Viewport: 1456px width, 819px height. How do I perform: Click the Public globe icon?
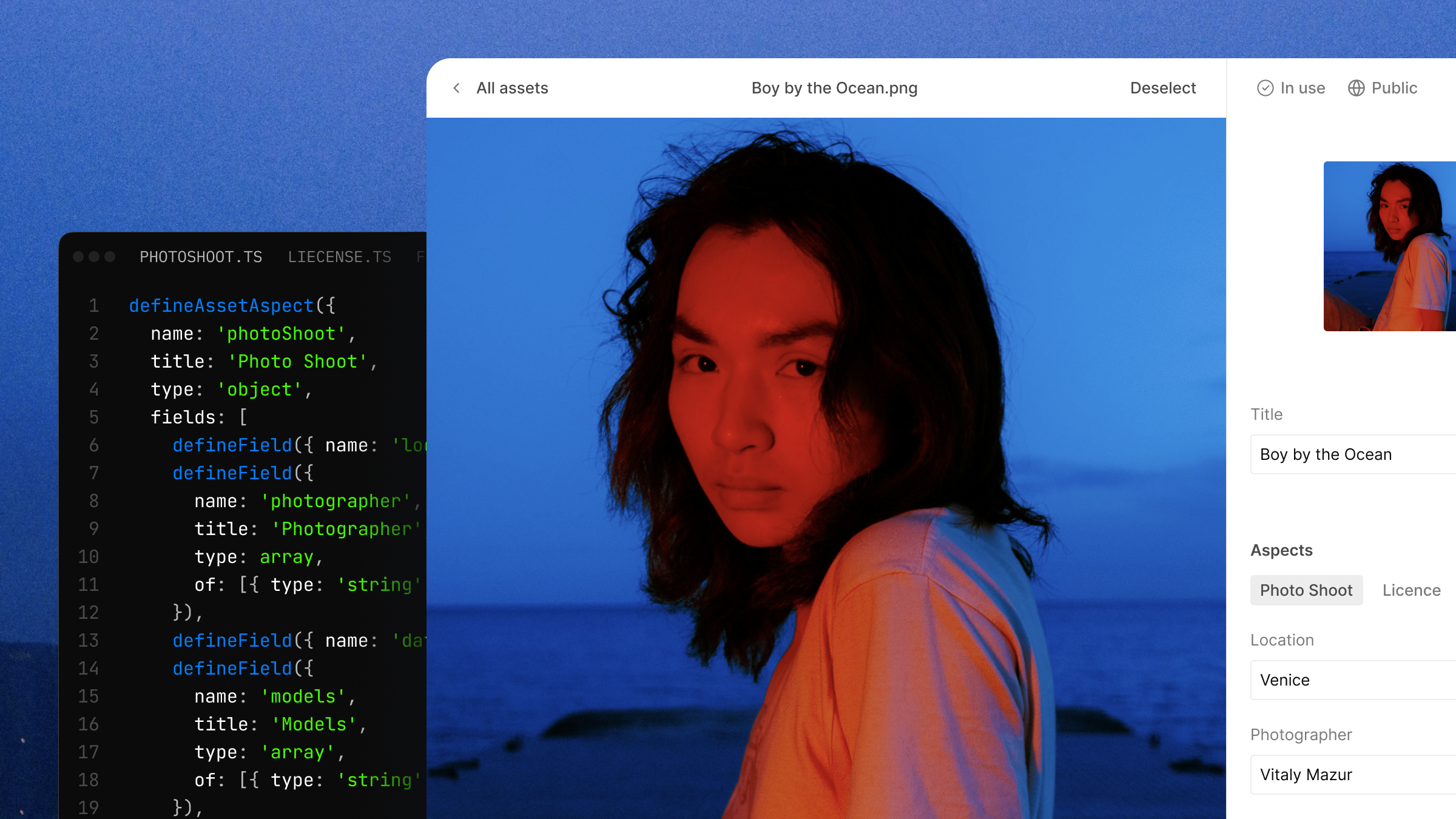pos(1356,88)
